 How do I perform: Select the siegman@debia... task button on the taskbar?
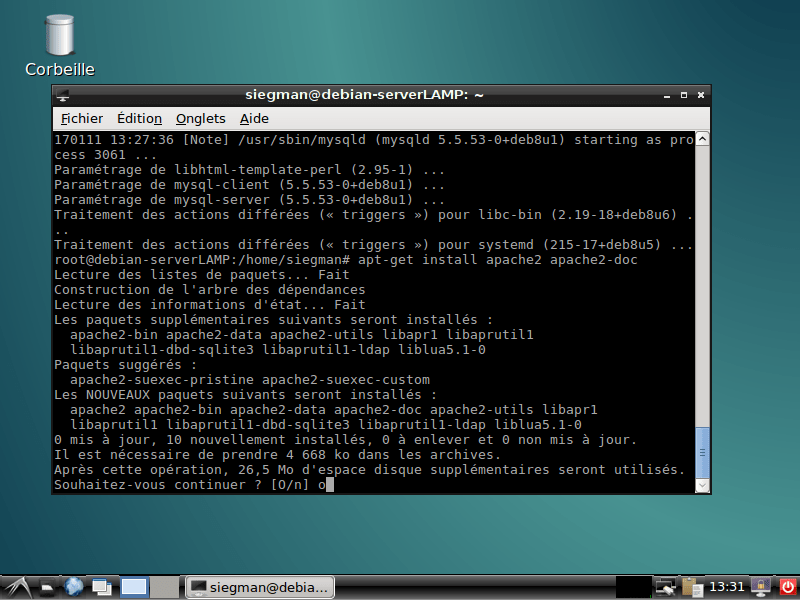coord(259,587)
